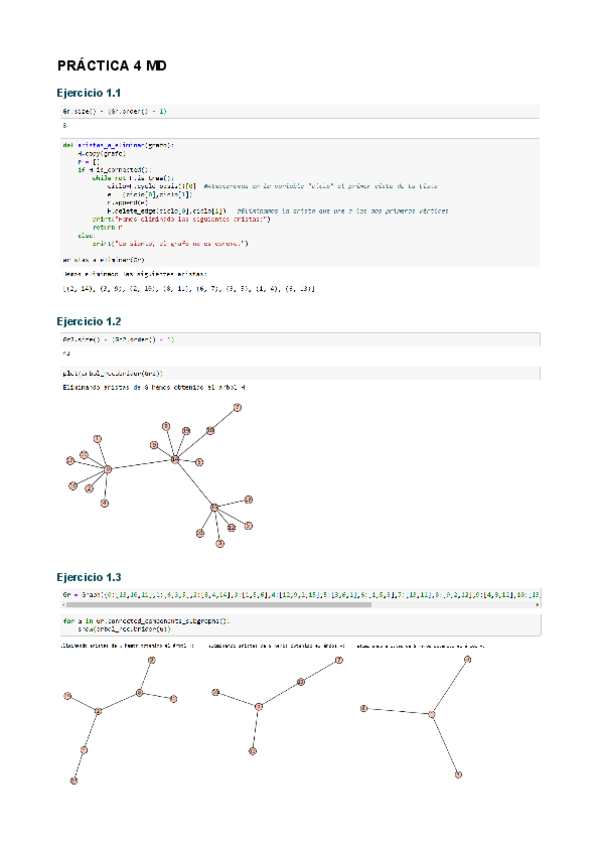Click the plot(arbol_recubridor(Gr2)) code cell

[300, 372]
